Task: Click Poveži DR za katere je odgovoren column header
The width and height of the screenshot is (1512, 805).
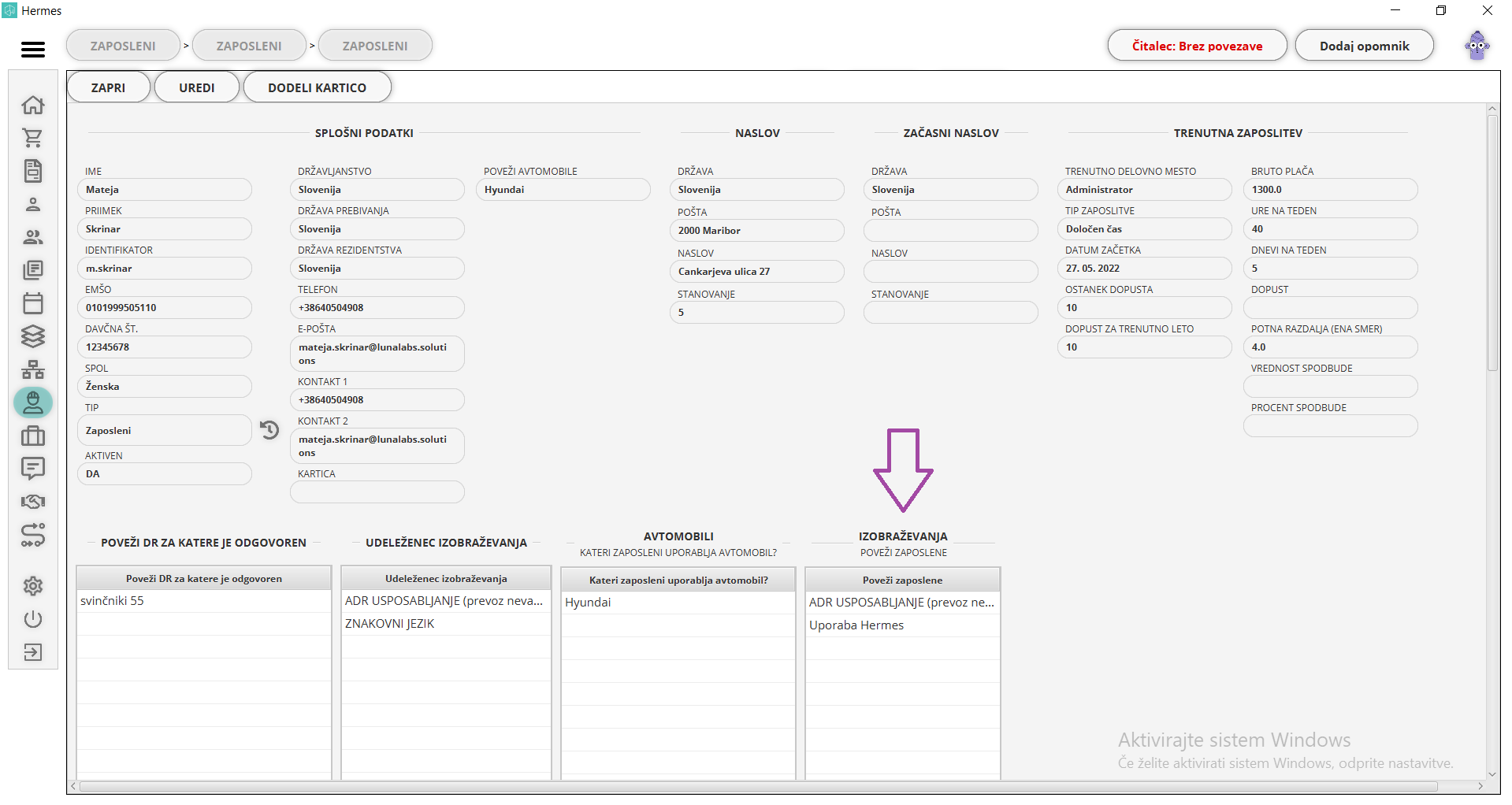Action: 204,578
